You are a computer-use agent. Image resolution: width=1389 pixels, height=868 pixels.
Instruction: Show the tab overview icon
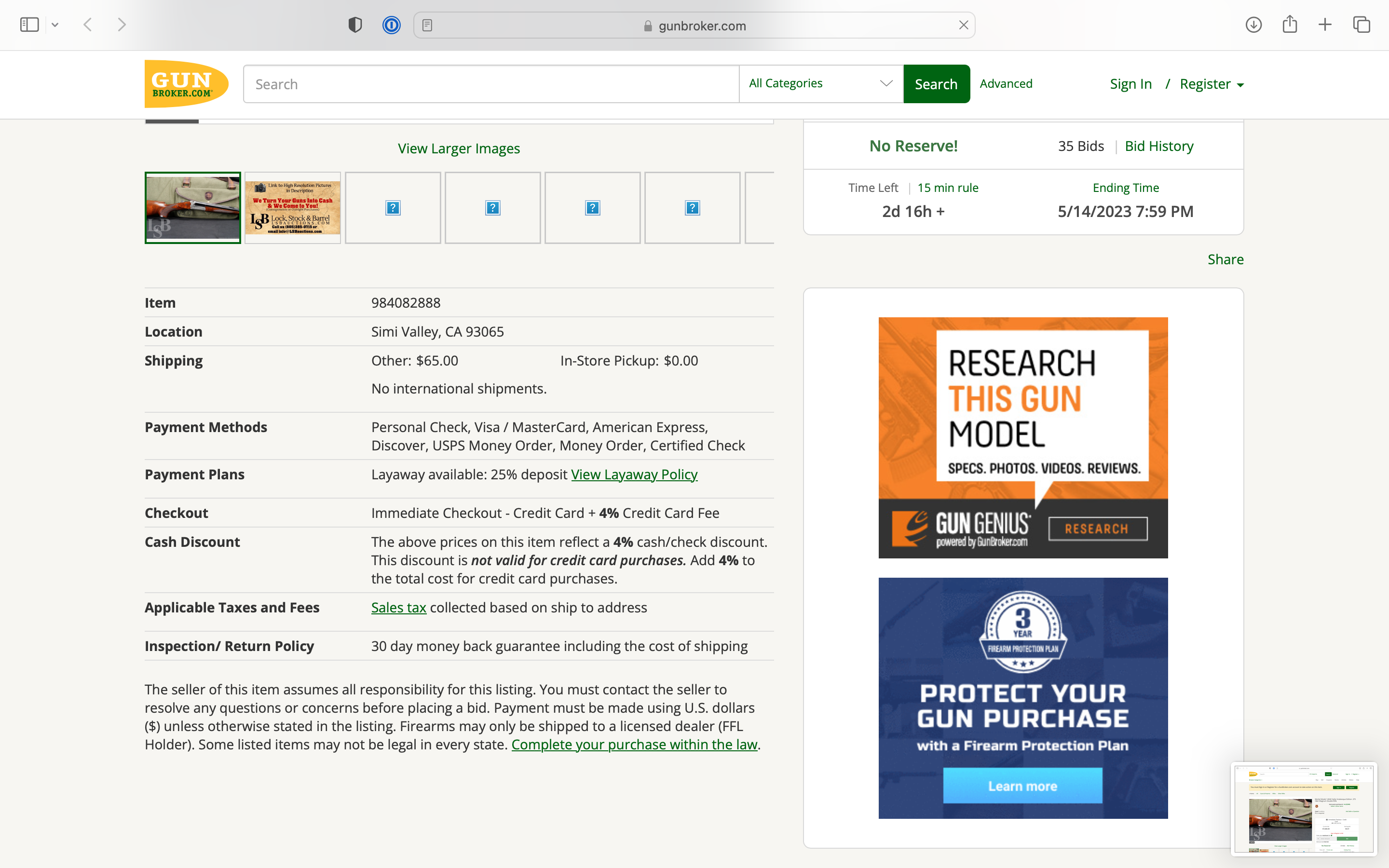click(x=1362, y=25)
